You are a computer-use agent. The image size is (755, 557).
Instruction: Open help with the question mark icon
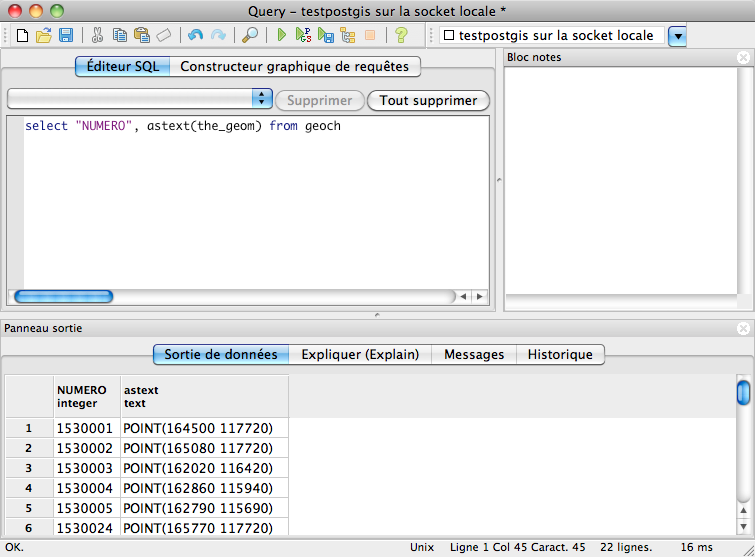point(401,35)
